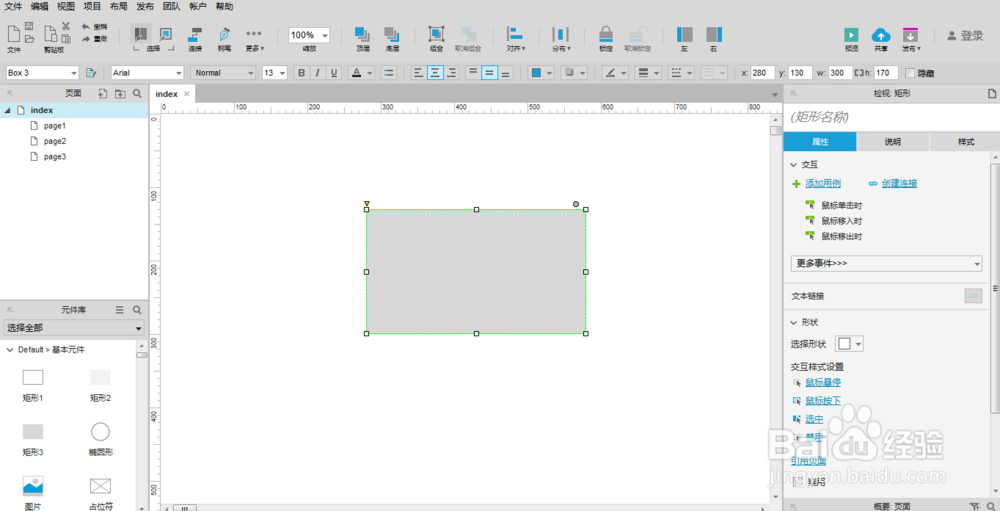Screen dimensions: 1000x511
Task: Click the widget style paint icon
Action: coord(91,73)
